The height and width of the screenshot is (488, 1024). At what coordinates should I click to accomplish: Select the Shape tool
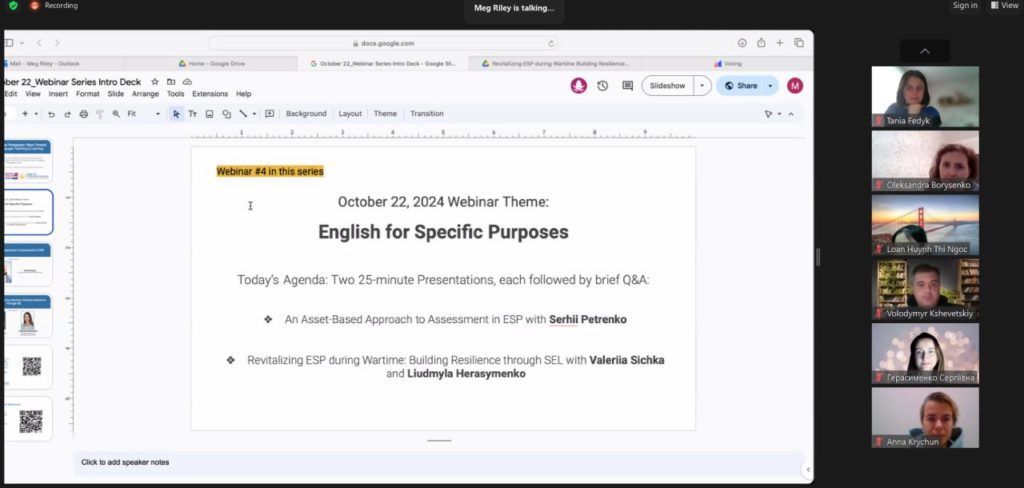pos(227,114)
